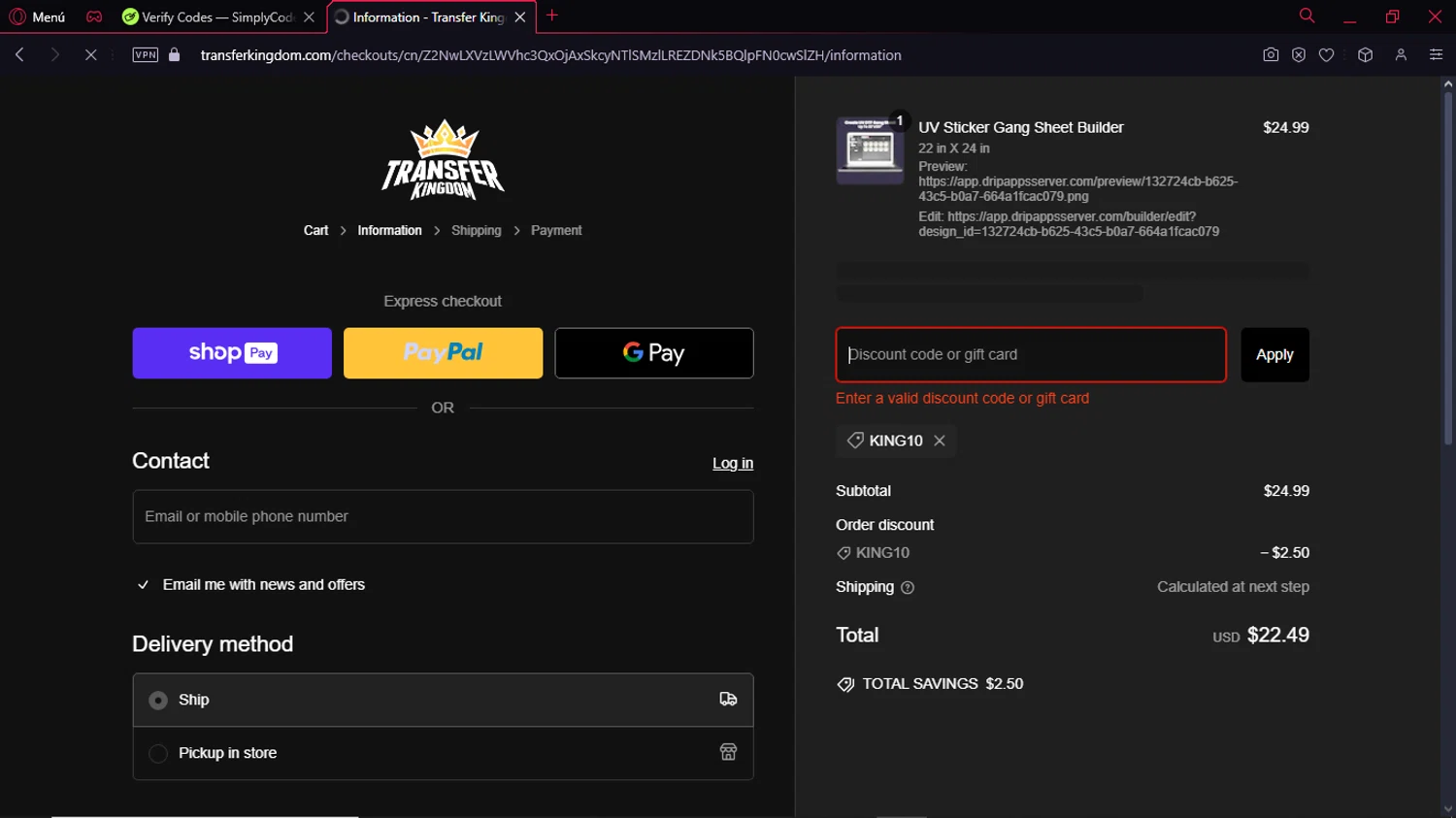Open the GX game controller icon
This screenshot has width=1456, height=818.
94,16
